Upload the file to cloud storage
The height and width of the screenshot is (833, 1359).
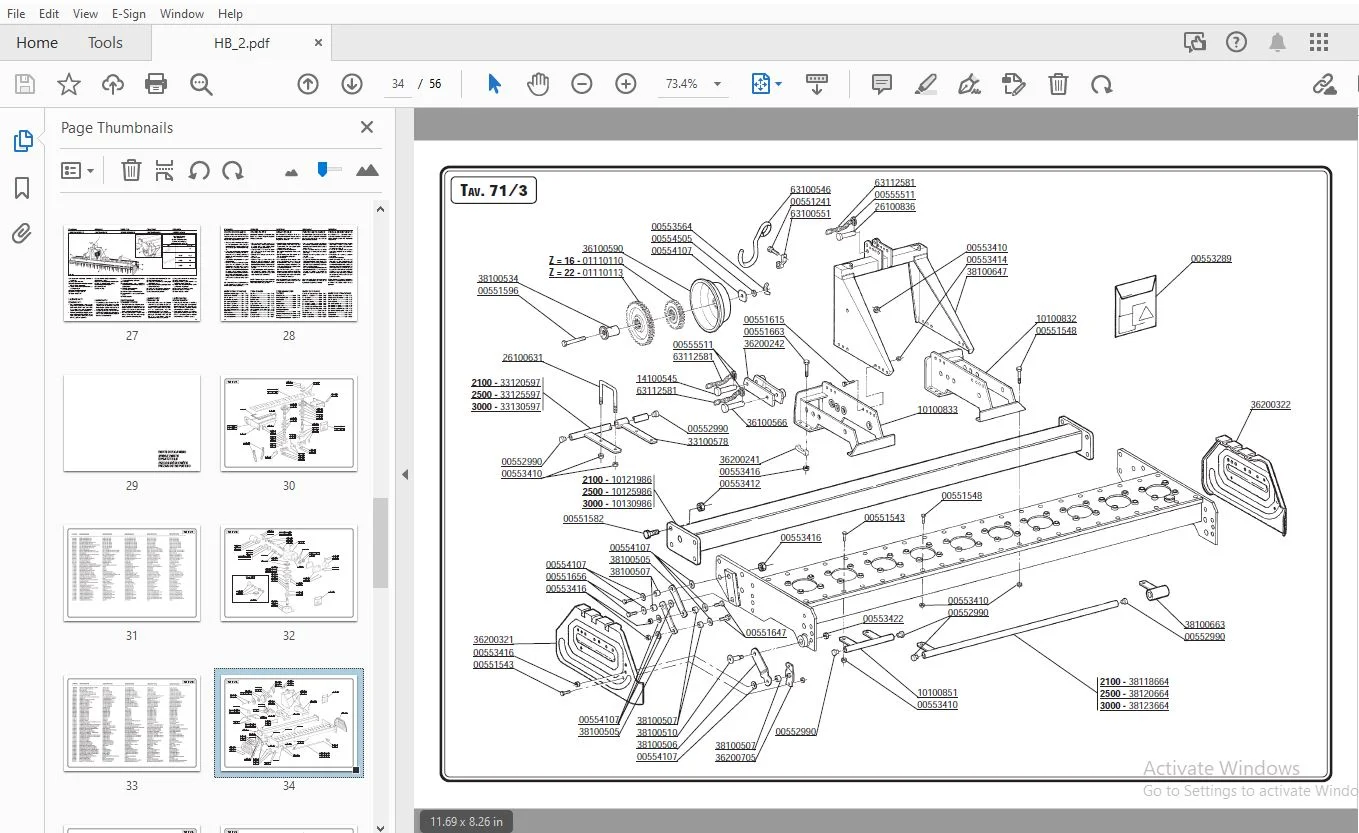[113, 84]
